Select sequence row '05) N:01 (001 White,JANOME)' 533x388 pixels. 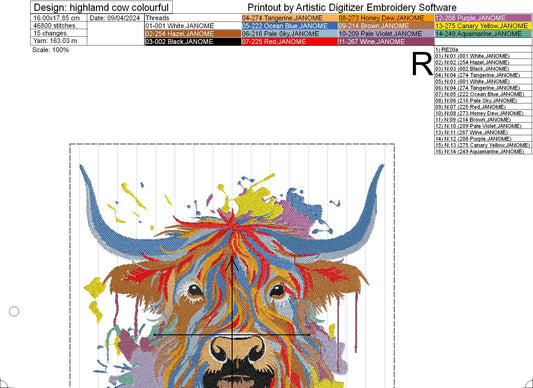pos(483,81)
